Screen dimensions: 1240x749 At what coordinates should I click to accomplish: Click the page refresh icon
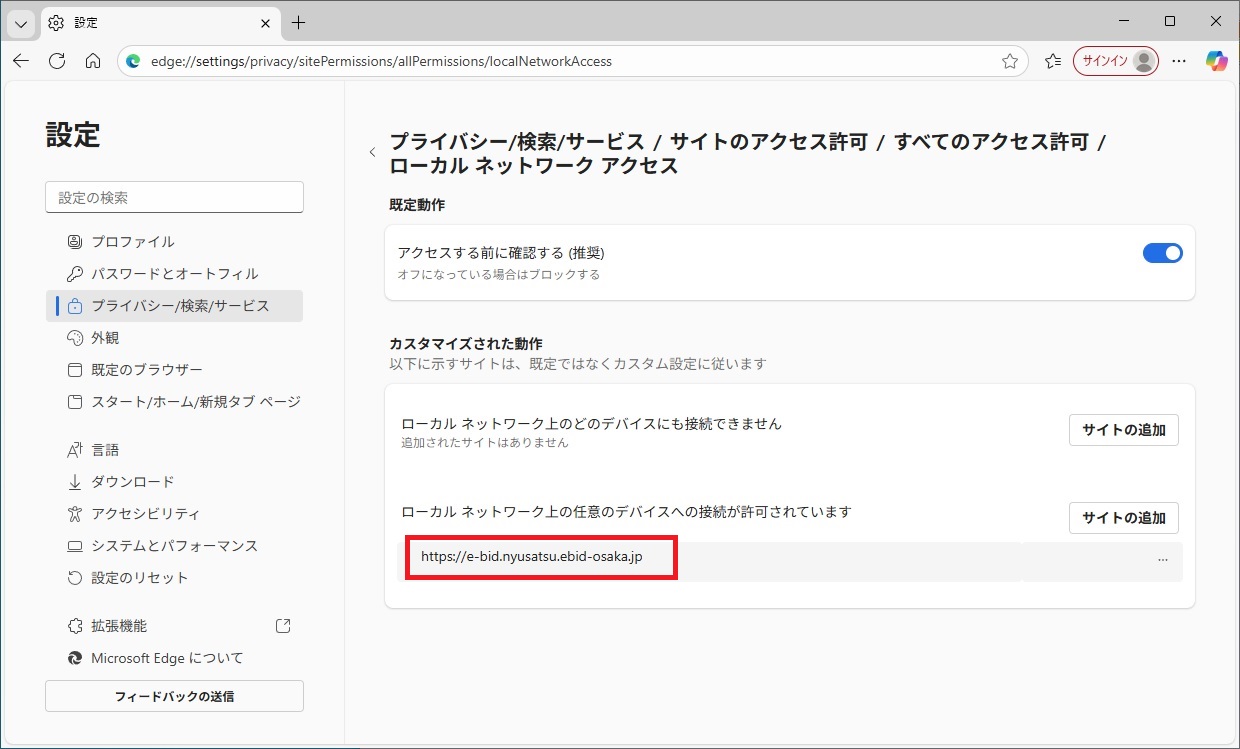[x=57, y=61]
